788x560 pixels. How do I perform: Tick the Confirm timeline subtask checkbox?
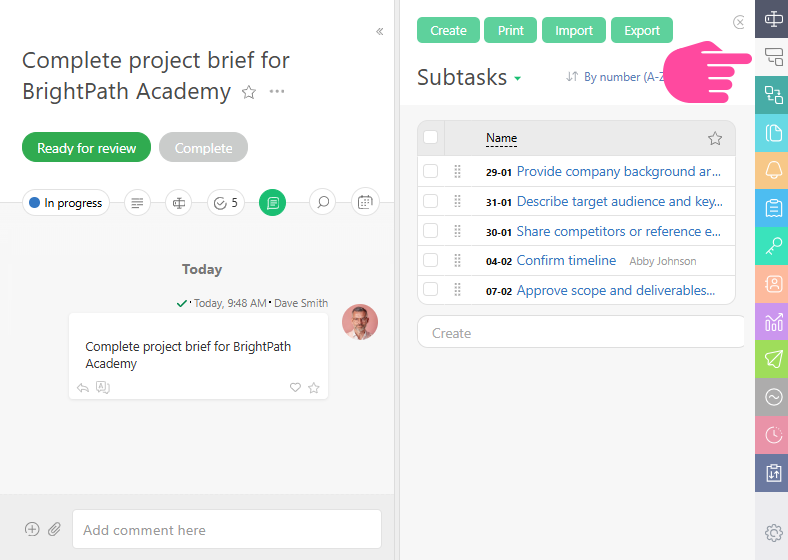click(430, 260)
